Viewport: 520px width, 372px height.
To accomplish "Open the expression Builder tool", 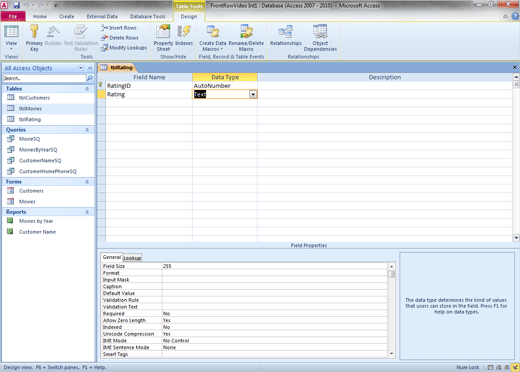I will coord(53,35).
